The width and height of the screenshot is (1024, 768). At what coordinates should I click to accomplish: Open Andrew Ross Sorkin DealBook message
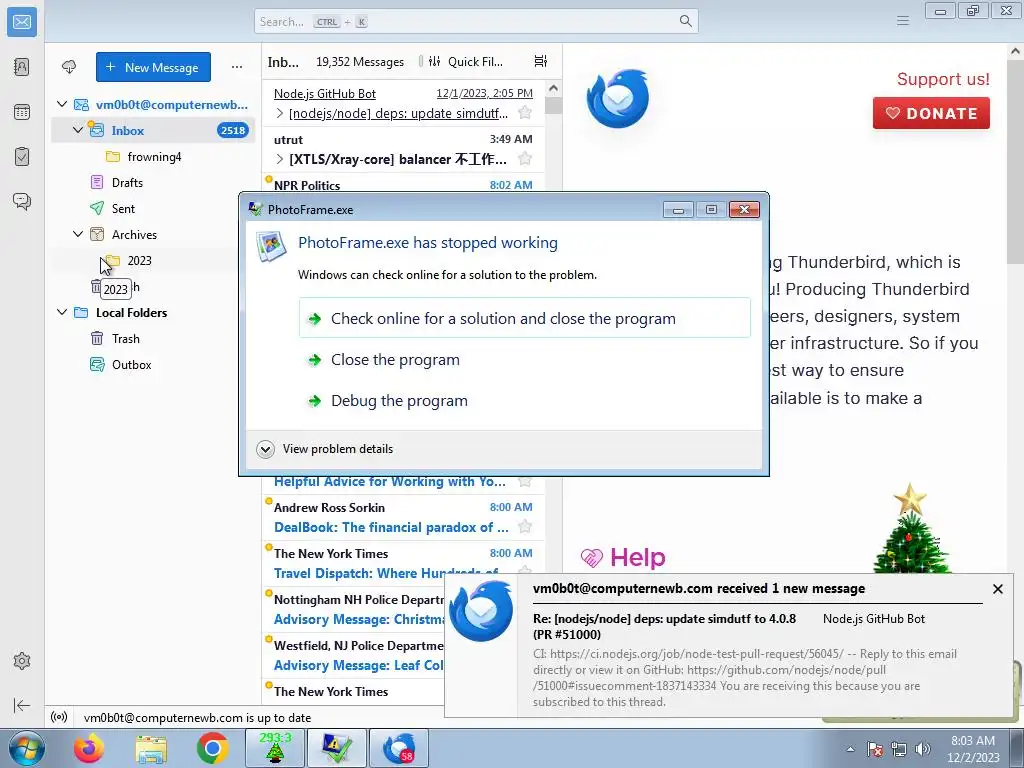tap(403, 517)
